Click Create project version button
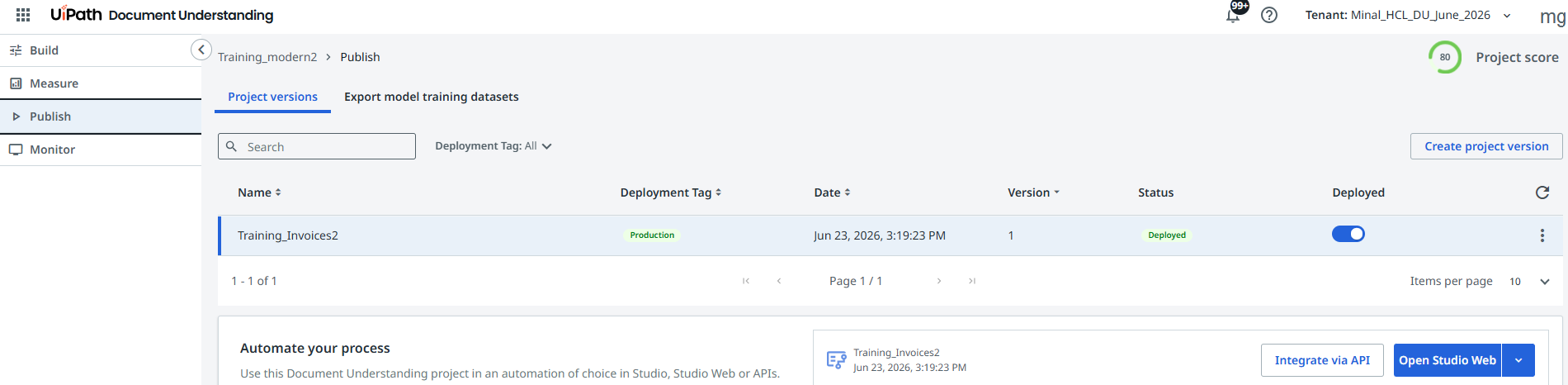1568x385 pixels. coord(1486,146)
